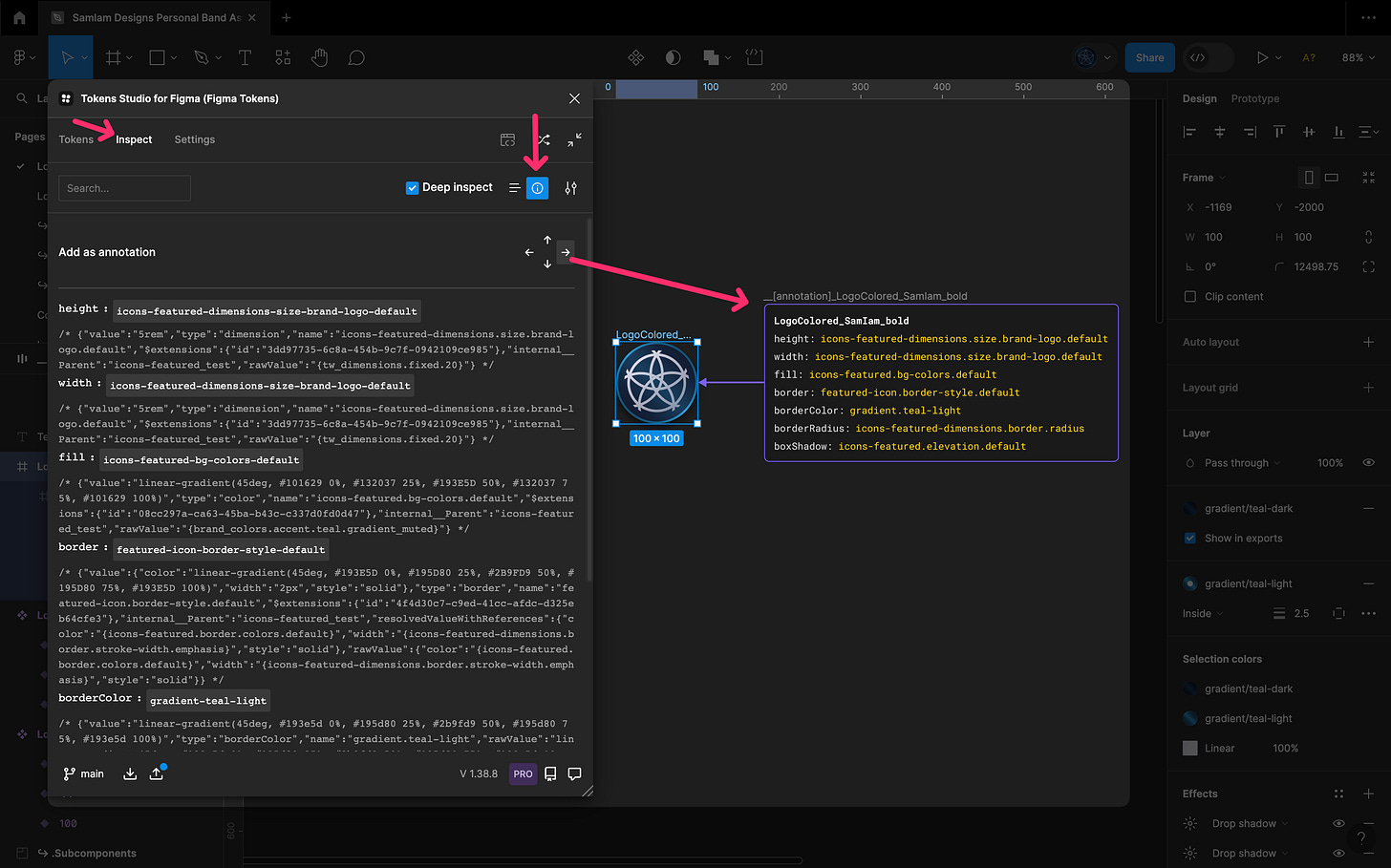Go to the Figma home icon
Viewport: 1391px width, 868px height.
pyautogui.click(x=19, y=17)
